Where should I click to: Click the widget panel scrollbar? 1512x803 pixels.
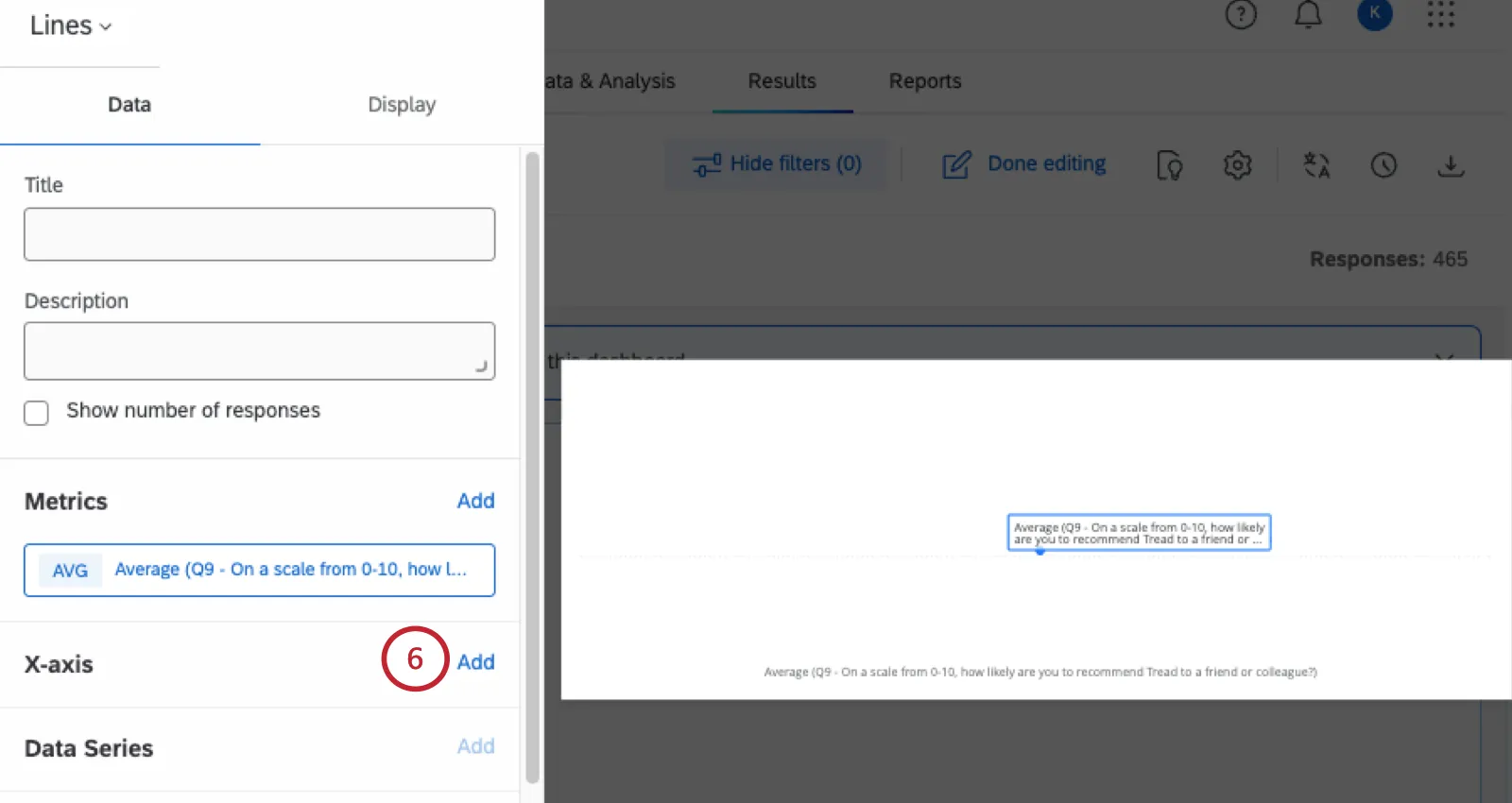tap(532, 468)
